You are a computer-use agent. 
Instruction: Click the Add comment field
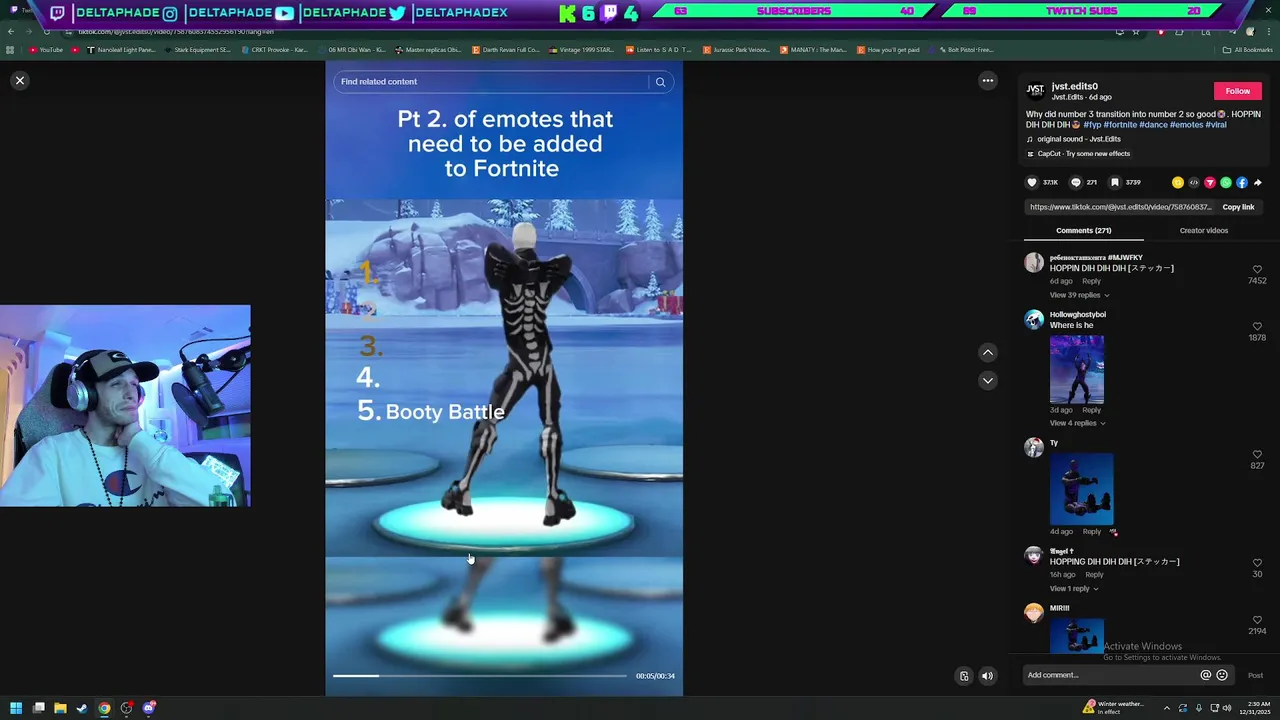[x=1110, y=675]
